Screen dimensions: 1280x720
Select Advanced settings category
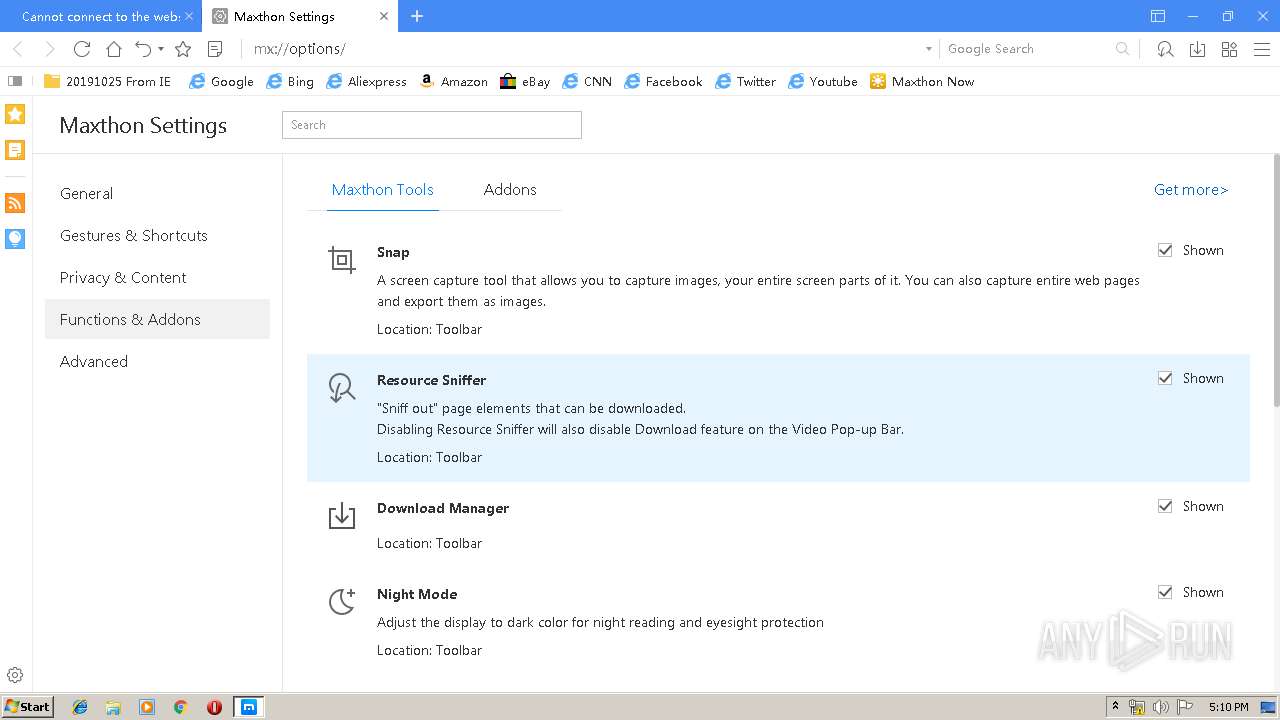157,361
